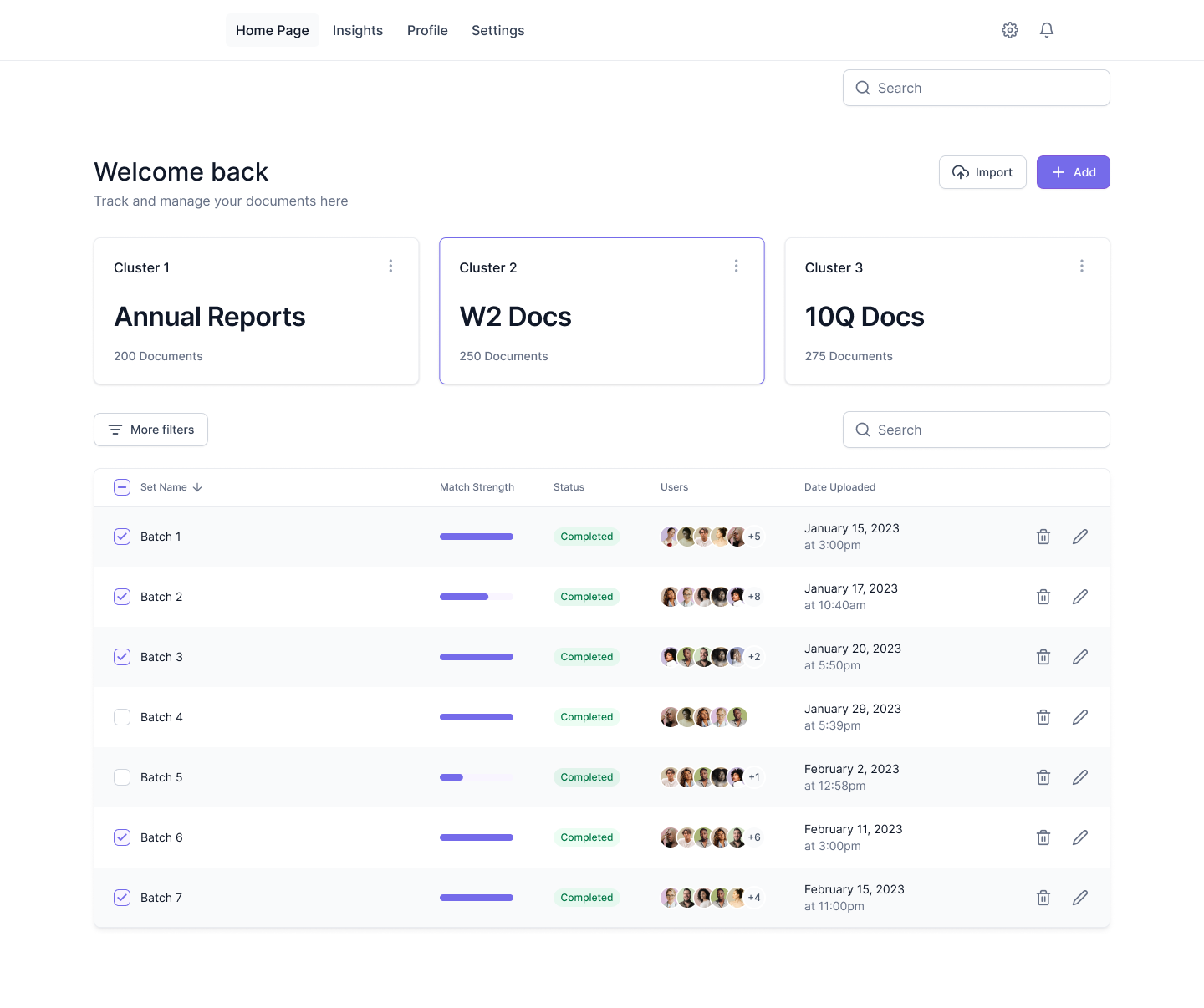Delete Batch 3 with trash icon
Image resolution: width=1204 pixels, height=1008 pixels.
1043,657
